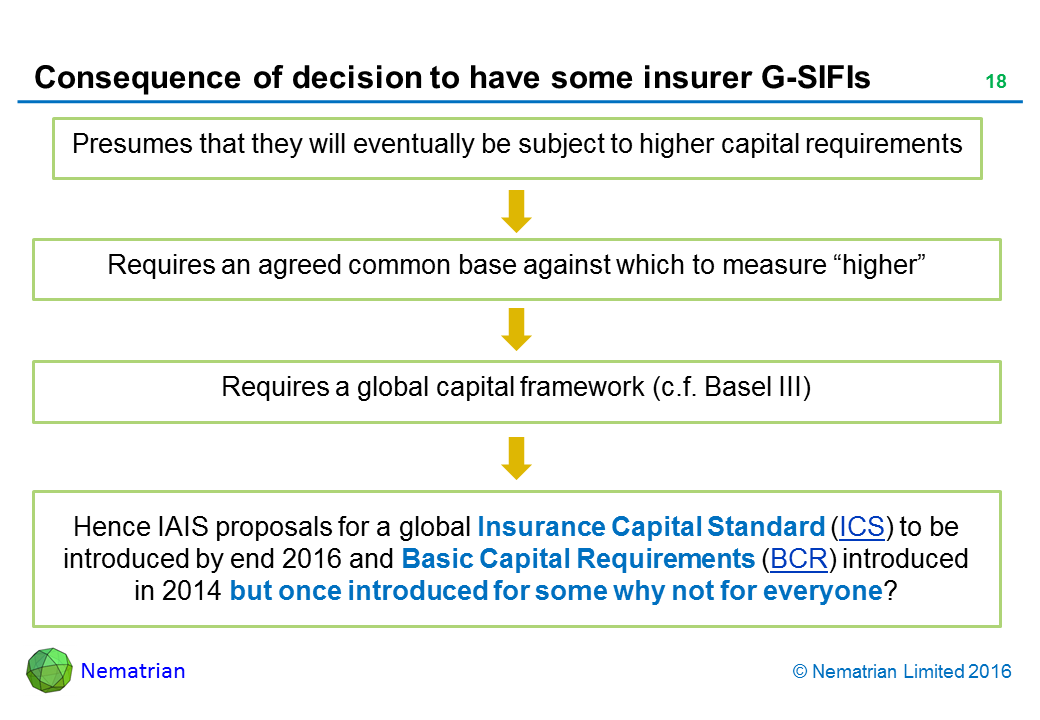This screenshot has height=720, width=1040.
Task: Click the quoted word "higher"
Action: (x=879, y=267)
